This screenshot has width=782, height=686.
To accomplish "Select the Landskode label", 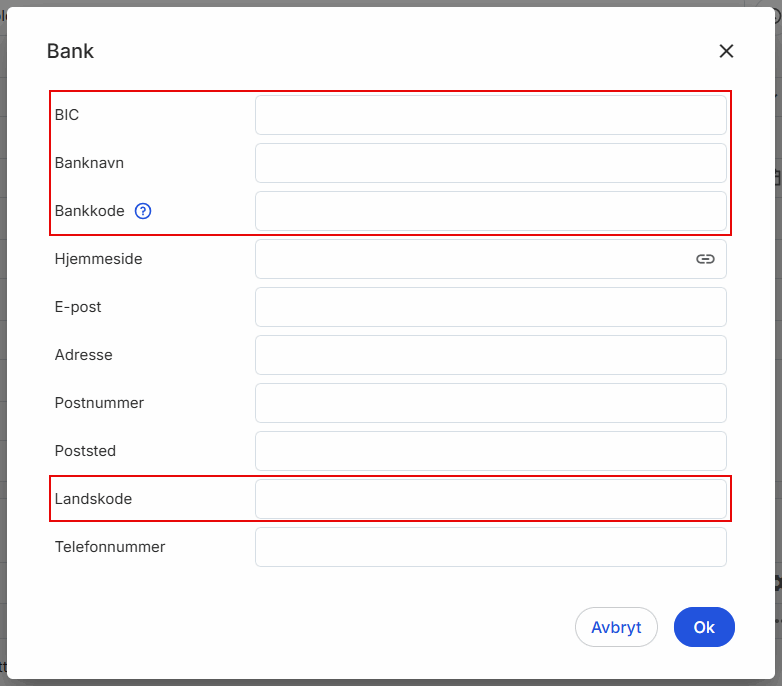I will 93,499.
